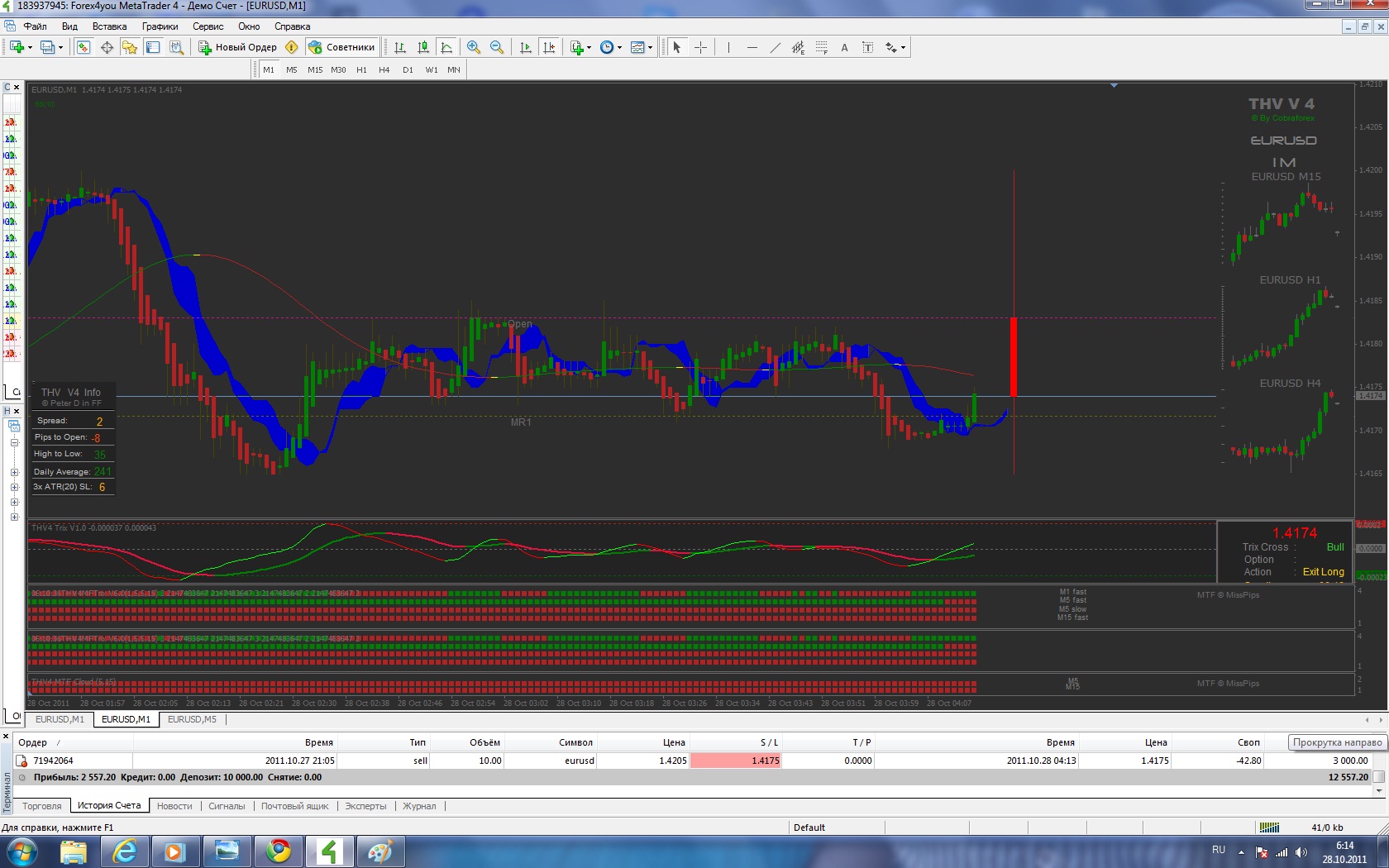Viewport: 1389px width, 868px height.
Task: Expand the Indicators dropdown arrow
Action: click(x=589, y=47)
